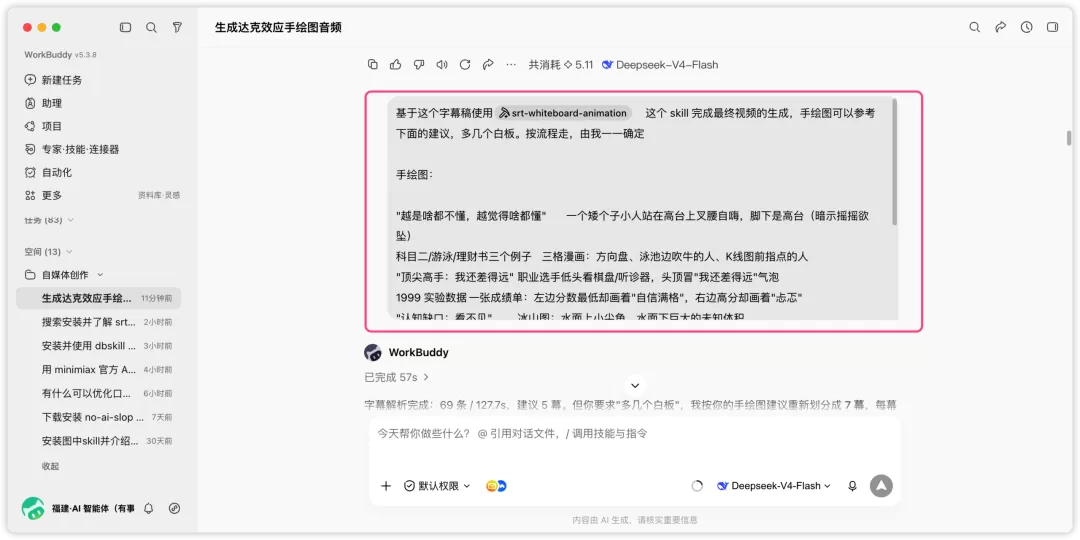Viewport: 1080px width, 540px height.
Task: Open search in the sidebar header
Action: 151,28
